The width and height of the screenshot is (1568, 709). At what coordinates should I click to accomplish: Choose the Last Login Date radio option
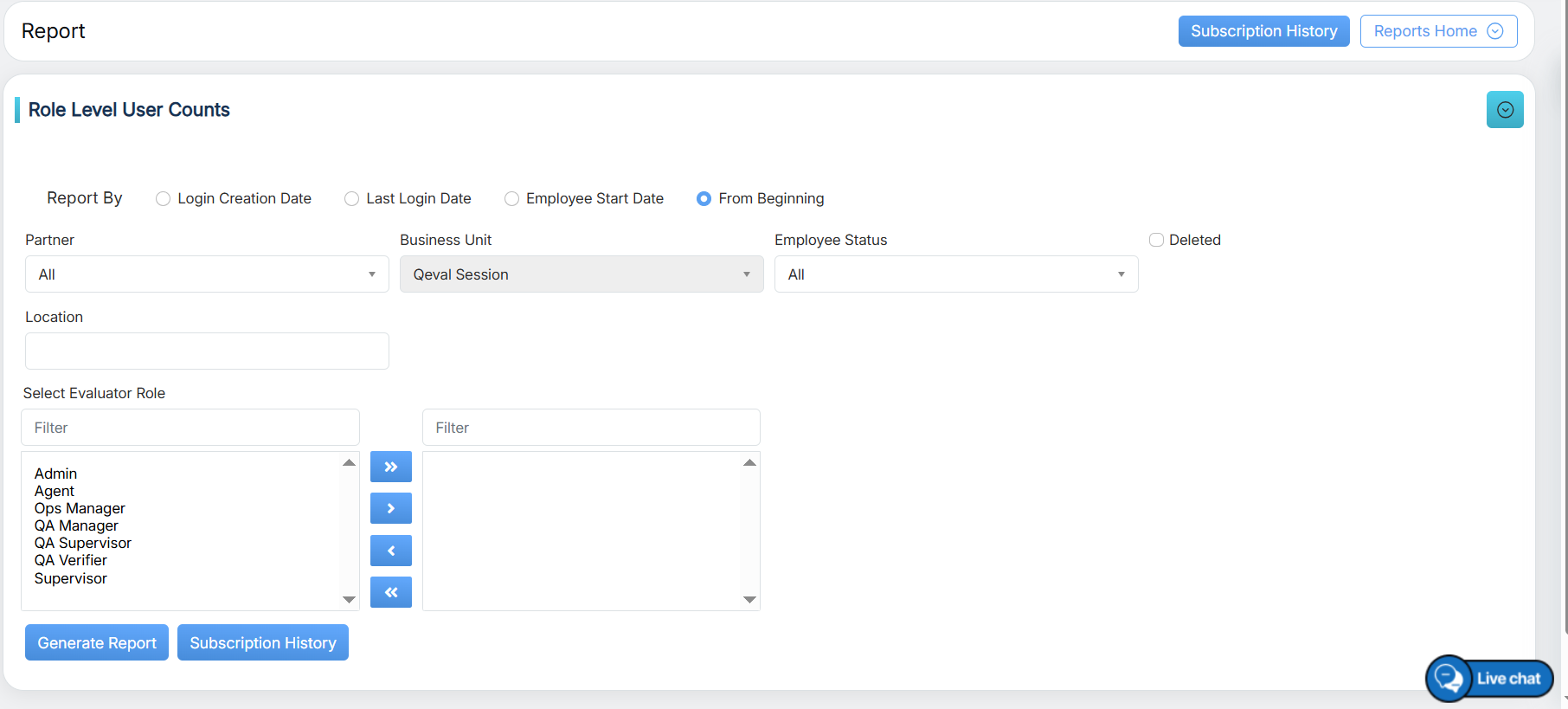(x=351, y=199)
